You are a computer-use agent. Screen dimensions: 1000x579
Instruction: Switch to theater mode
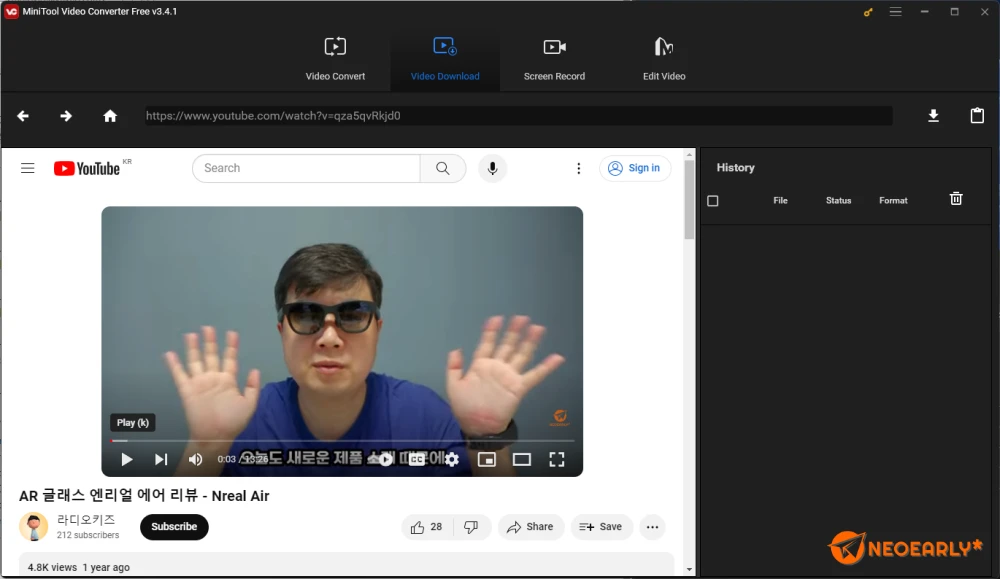[522, 459]
